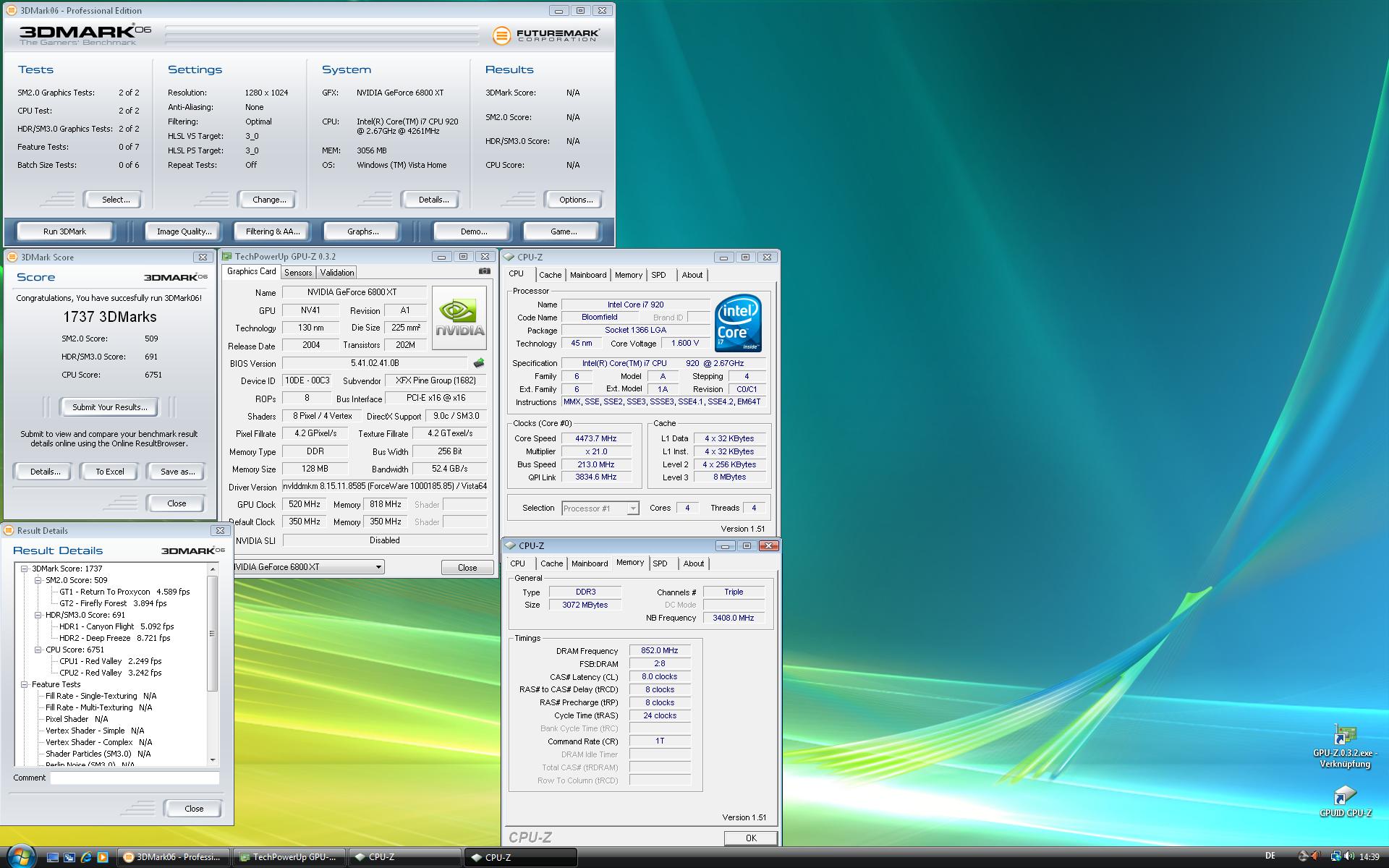Viewport: 1389px width, 868px height.
Task: Collapse the SM2.0 Score: 509 node
Action: click(38, 580)
